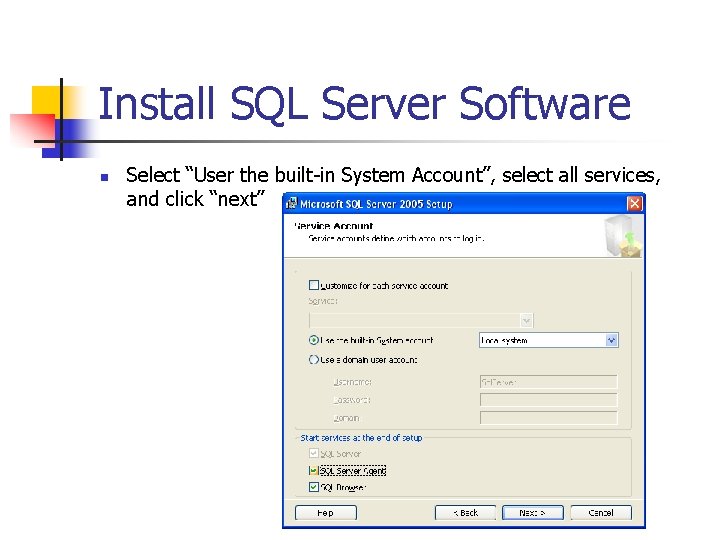Open the disabled Service dropdown
The image size is (720, 540).
526,320
